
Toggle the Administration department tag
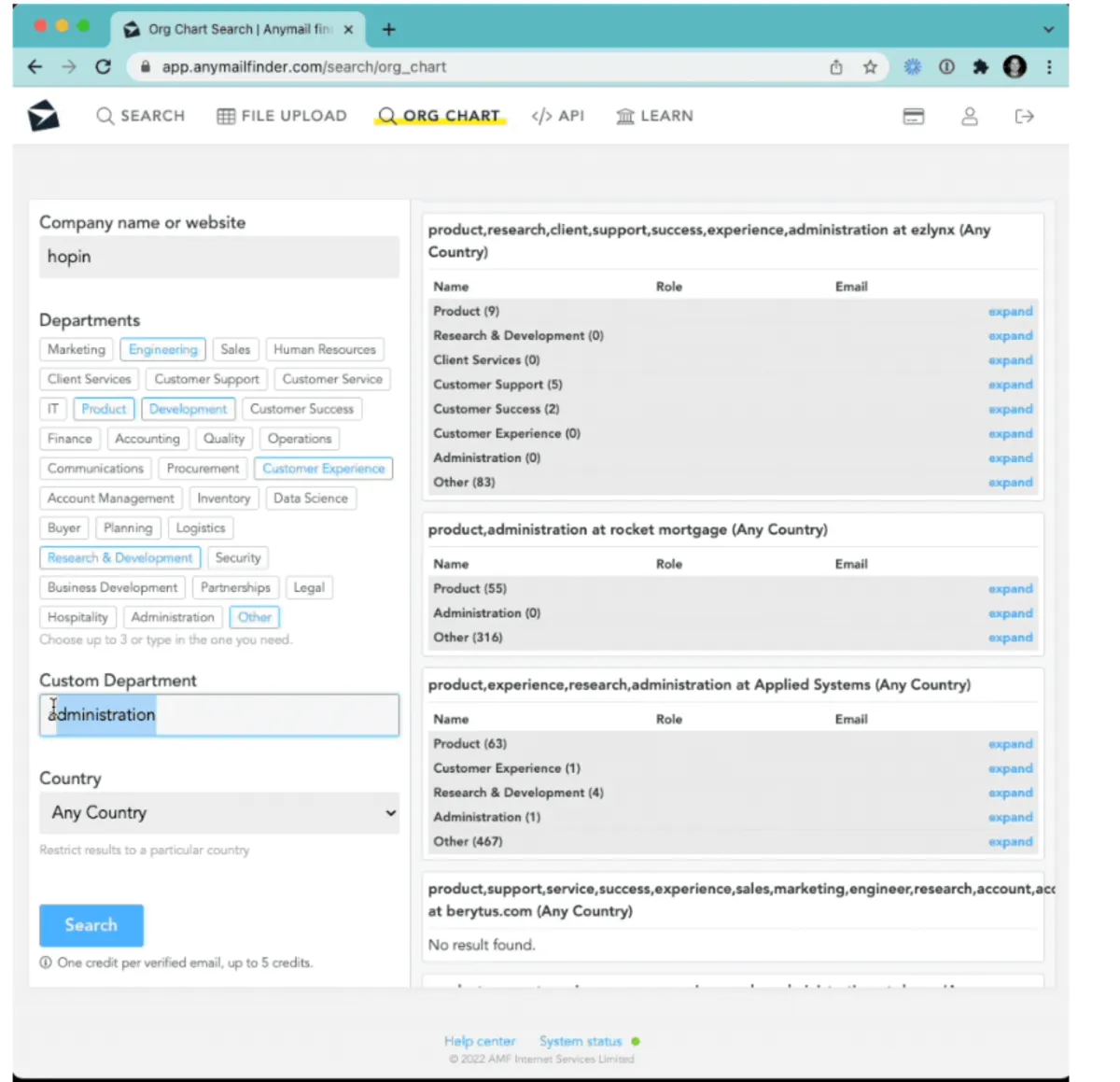tap(173, 617)
